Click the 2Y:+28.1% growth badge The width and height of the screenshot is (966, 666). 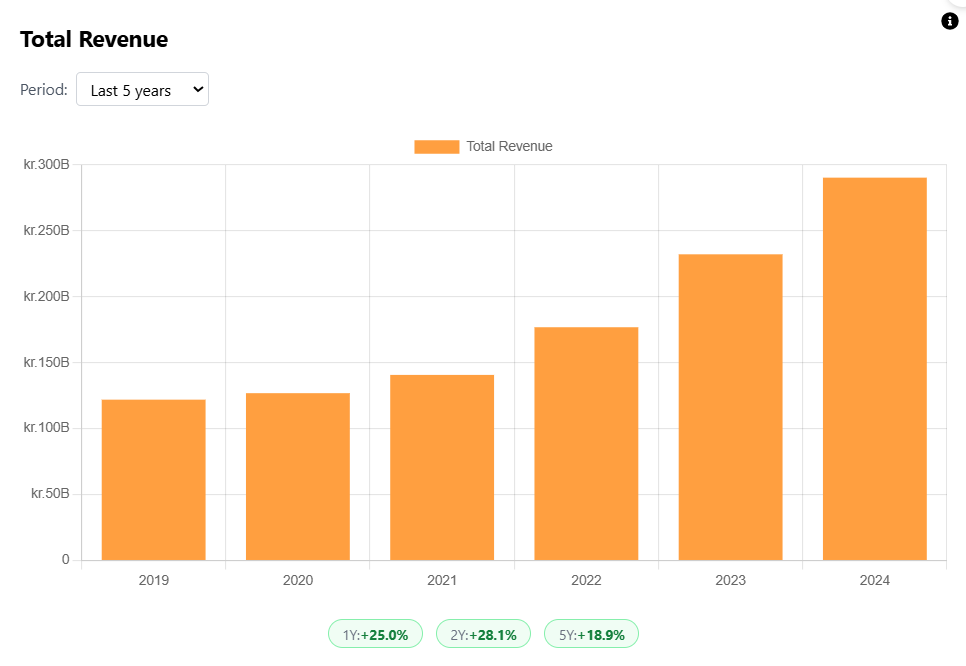tap(483, 634)
